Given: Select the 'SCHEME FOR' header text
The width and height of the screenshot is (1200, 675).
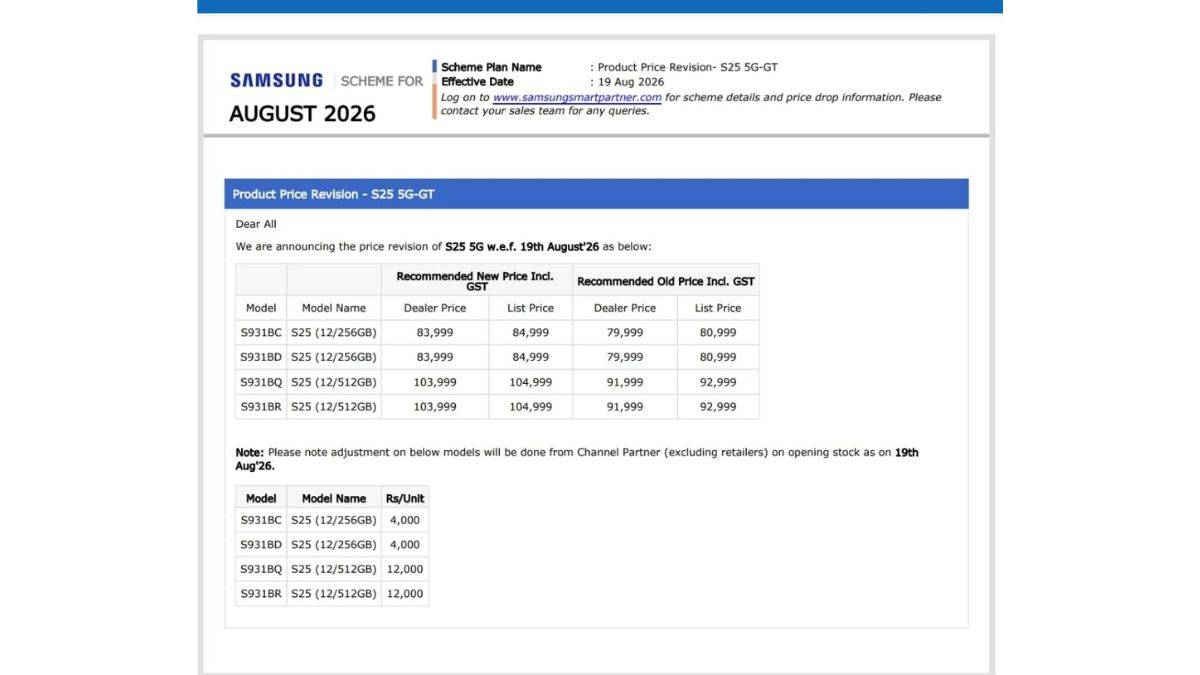Looking at the screenshot, I should click(382, 81).
